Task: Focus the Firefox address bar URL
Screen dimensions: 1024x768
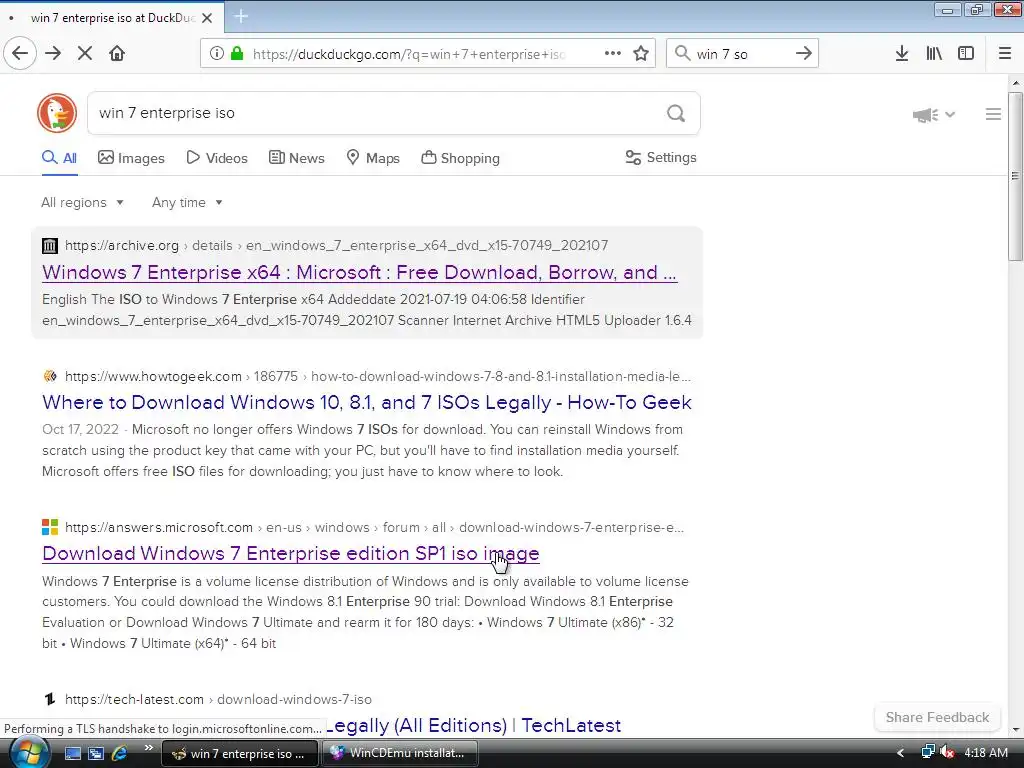Action: (x=409, y=54)
